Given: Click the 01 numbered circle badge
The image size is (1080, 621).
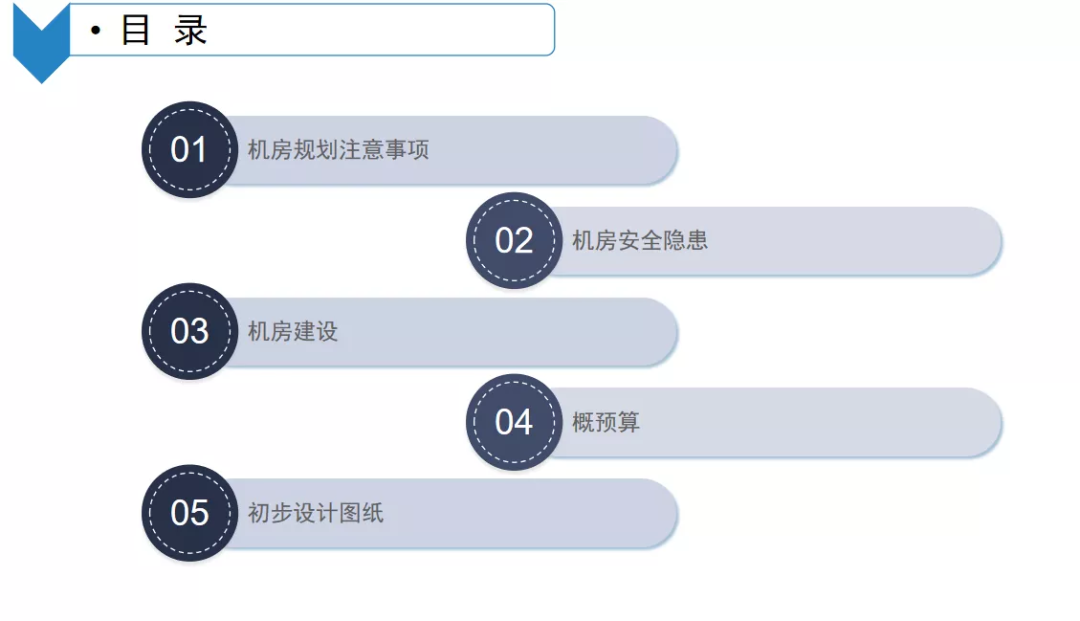Looking at the screenshot, I should click(189, 149).
